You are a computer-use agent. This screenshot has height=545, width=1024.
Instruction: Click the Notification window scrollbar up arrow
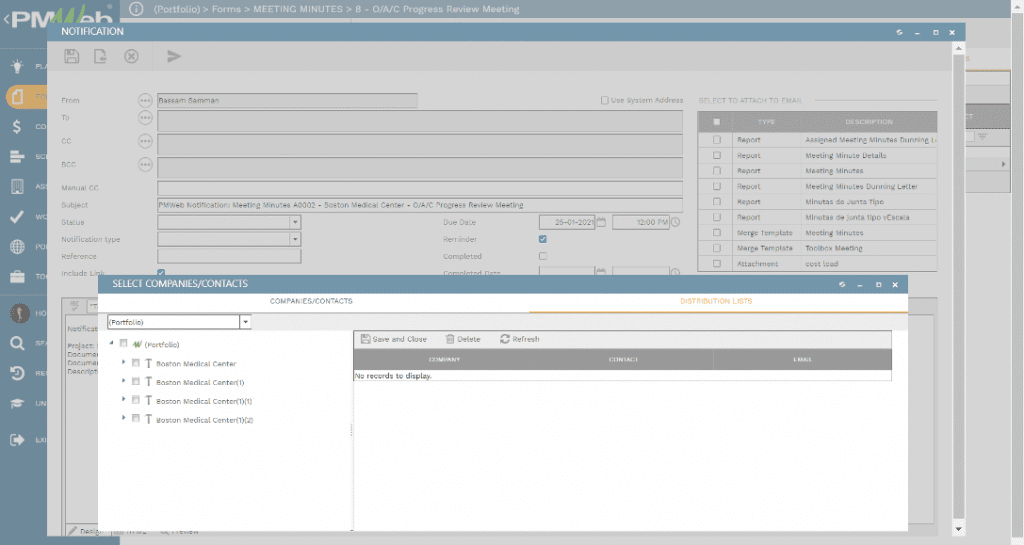(959, 48)
